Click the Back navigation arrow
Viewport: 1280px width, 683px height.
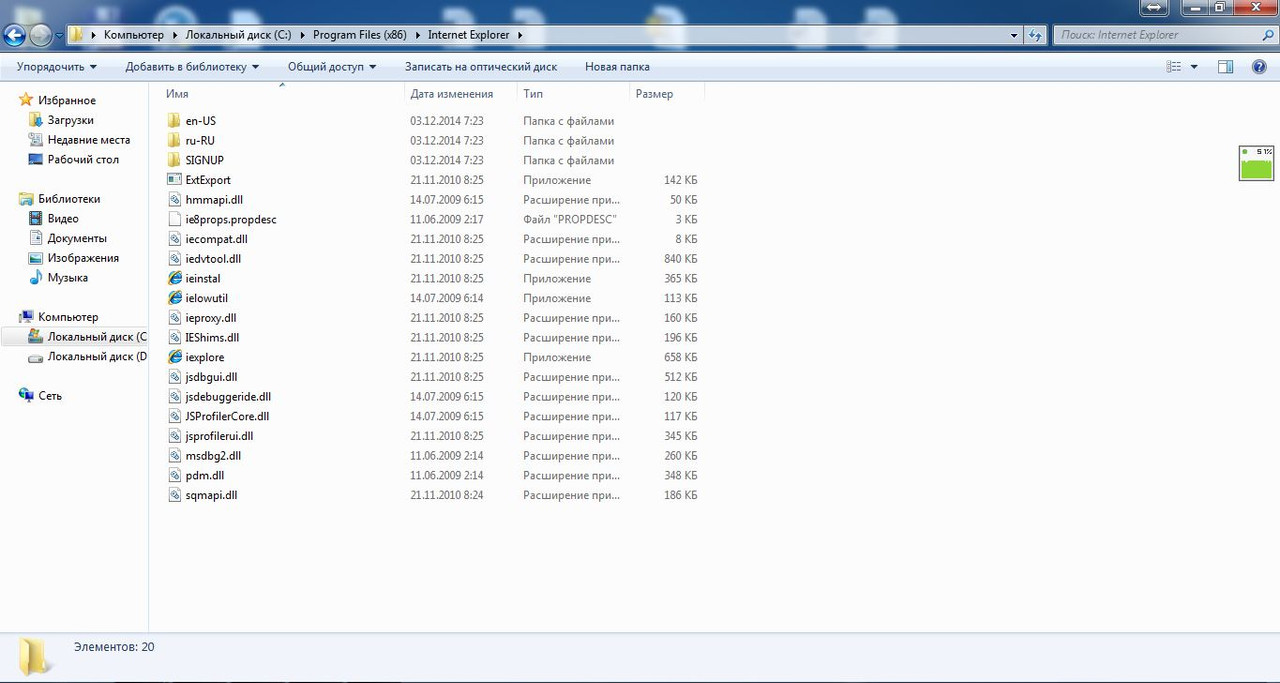(x=14, y=36)
